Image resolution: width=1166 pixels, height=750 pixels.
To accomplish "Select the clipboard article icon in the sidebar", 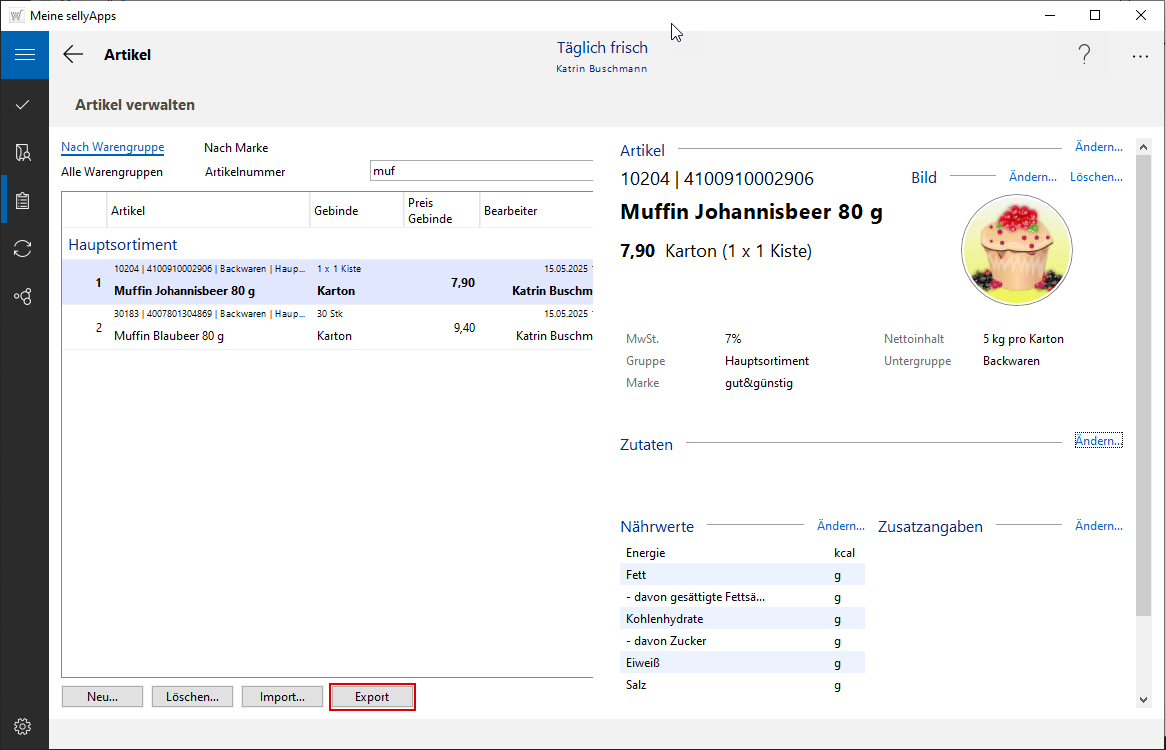I will (24, 200).
